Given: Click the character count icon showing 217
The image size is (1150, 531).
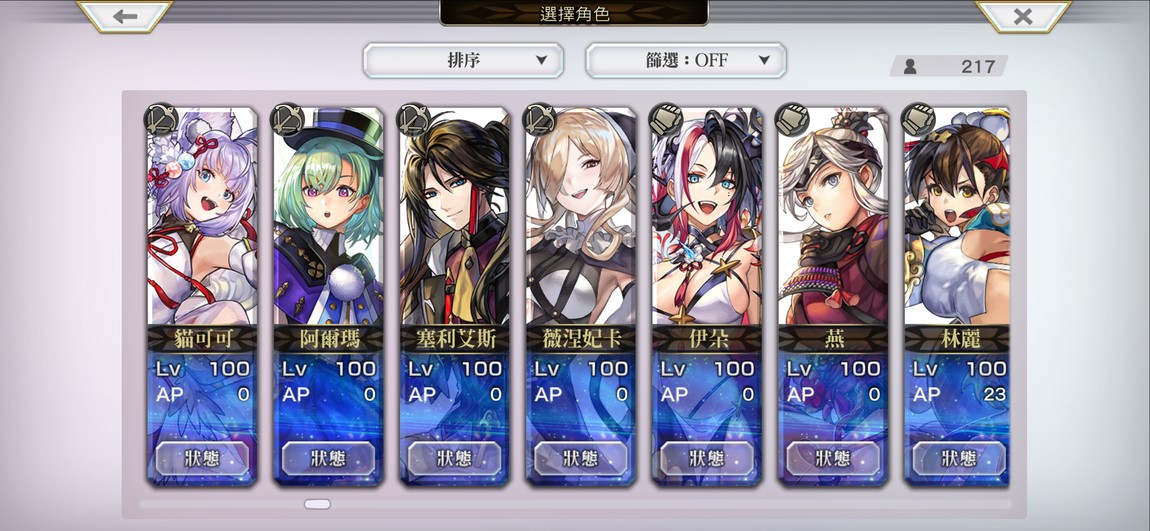Looking at the screenshot, I should (910, 67).
